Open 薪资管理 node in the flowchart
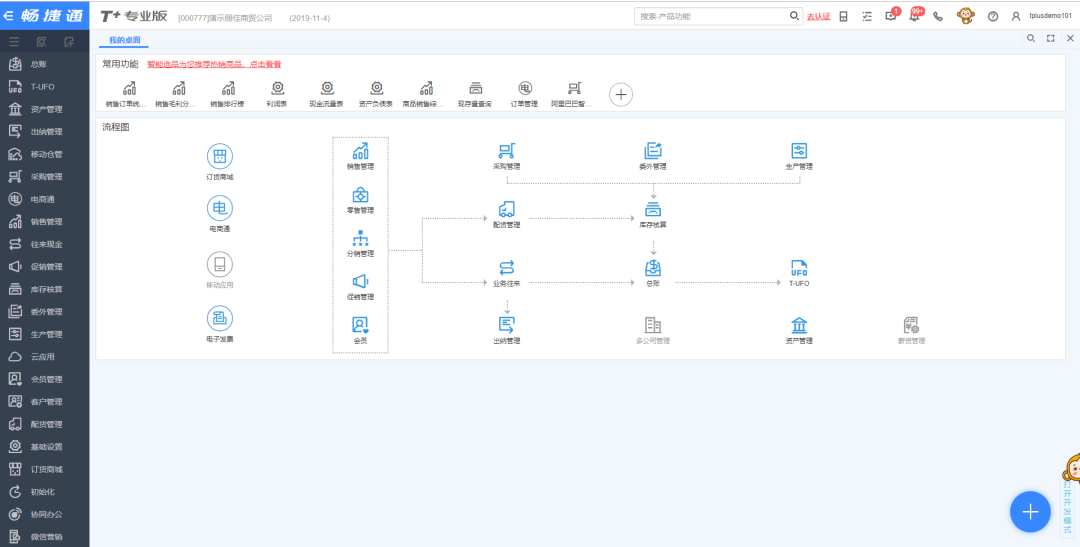The width and height of the screenshot is (1080, 547). point(911,331)
